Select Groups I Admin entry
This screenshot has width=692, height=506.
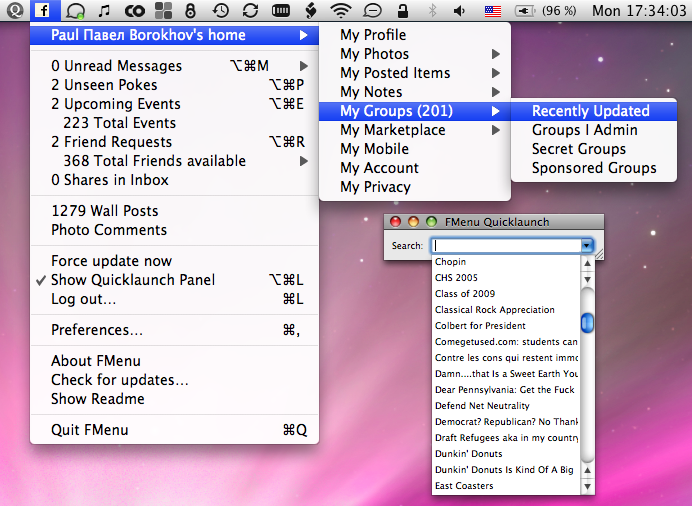point(594,130)
